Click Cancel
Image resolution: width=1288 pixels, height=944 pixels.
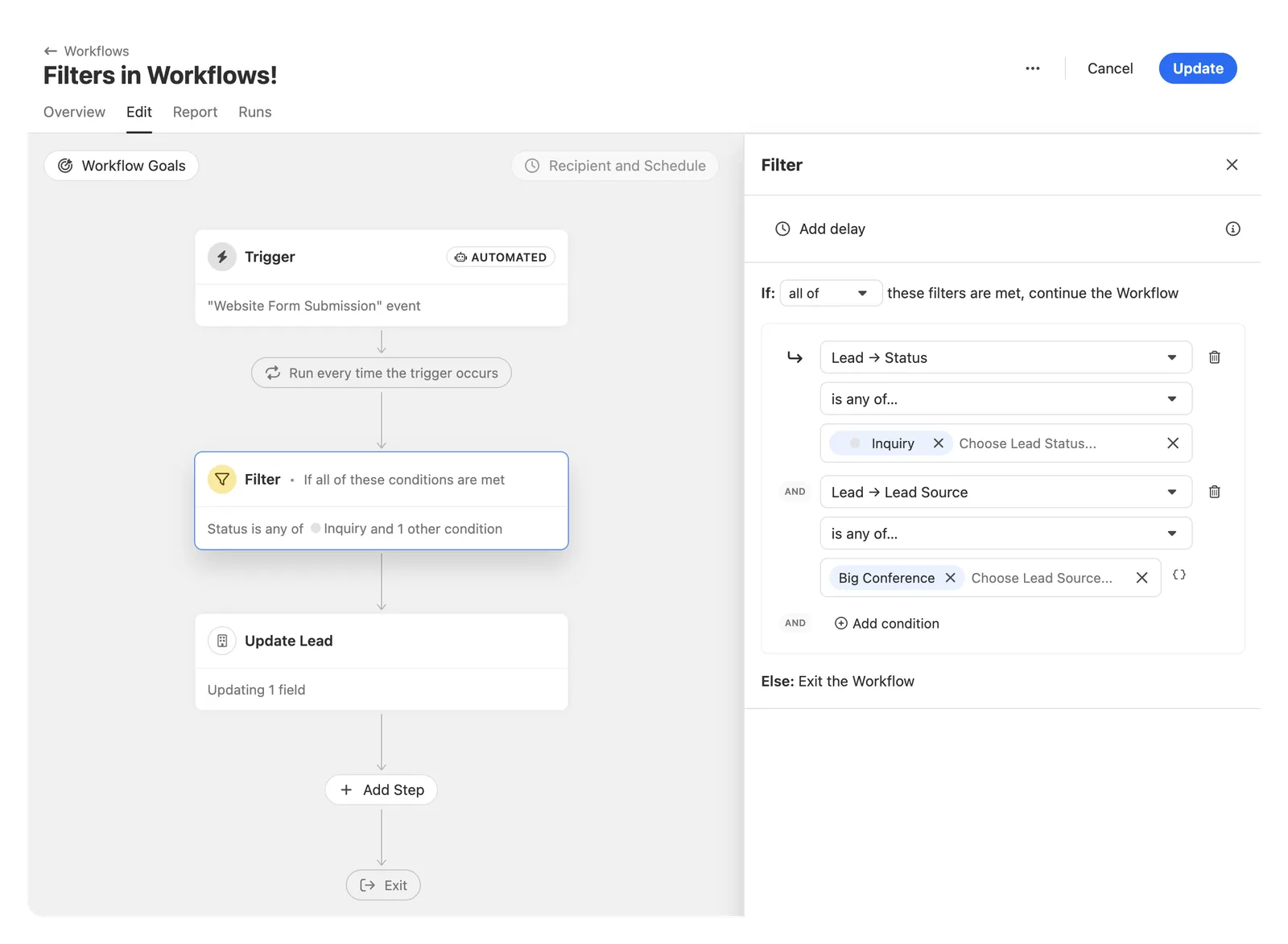tap(1110, 68)
